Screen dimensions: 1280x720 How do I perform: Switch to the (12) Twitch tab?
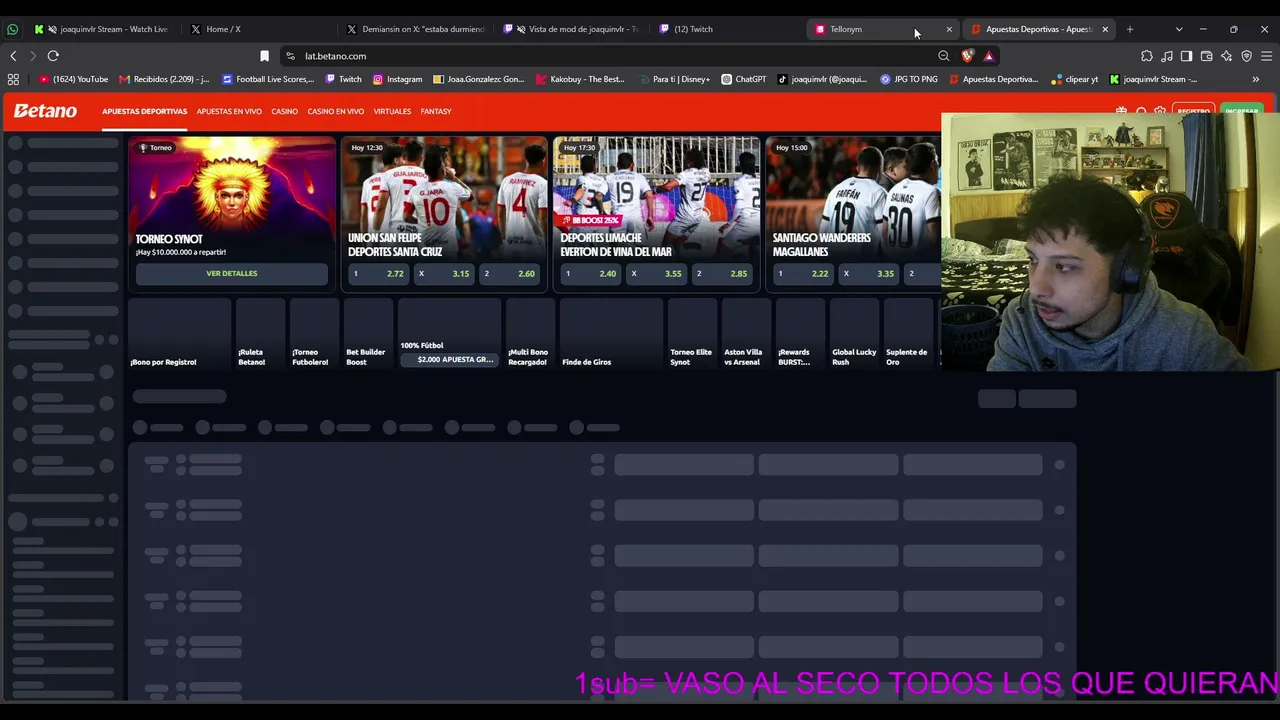click(x=728, y=29)
